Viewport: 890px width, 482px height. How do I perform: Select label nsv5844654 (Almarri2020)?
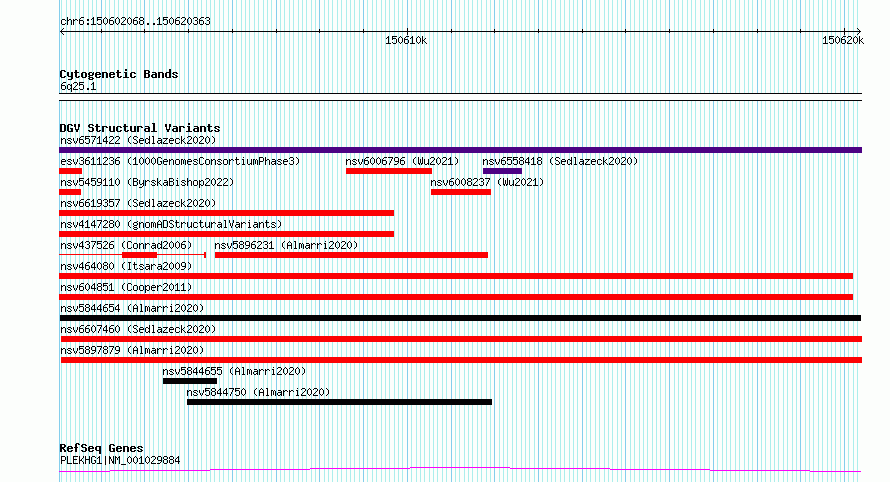tap(132, 308)
